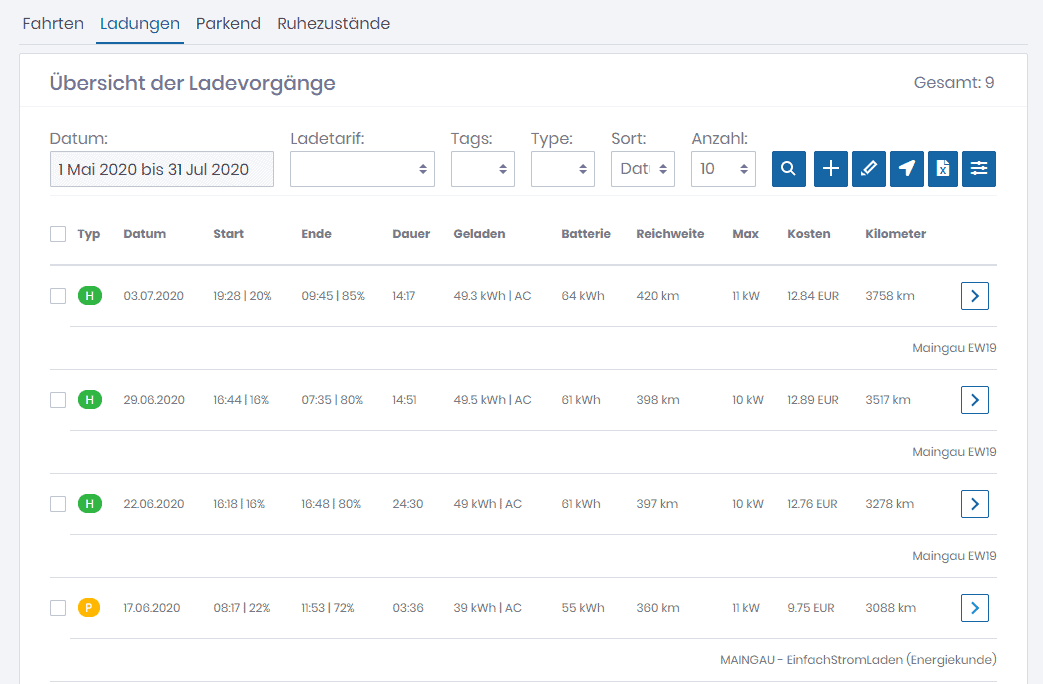Open the sliders settings icon button

979,169
